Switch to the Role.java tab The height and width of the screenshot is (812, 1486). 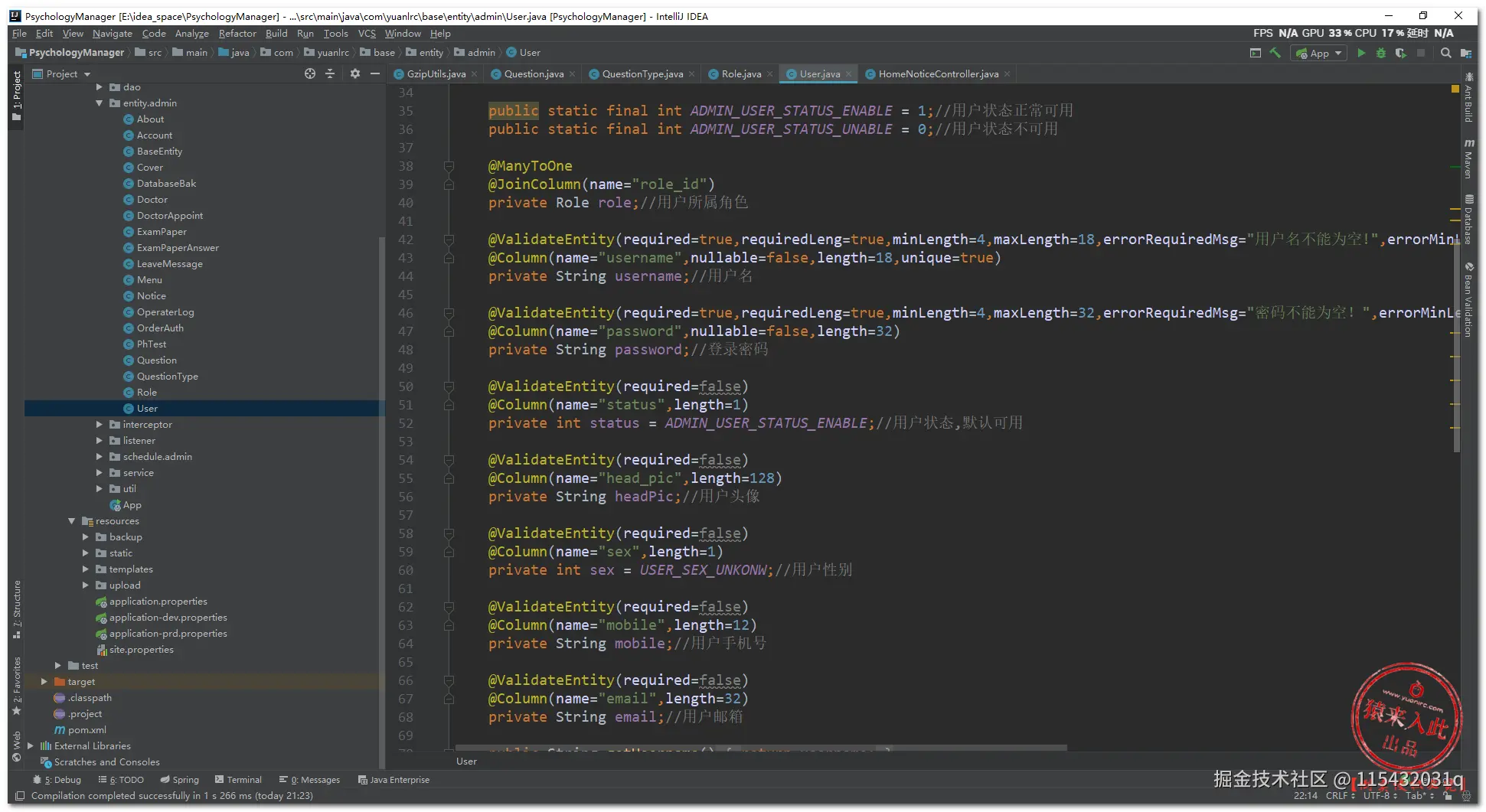pyautogui.click(x=740, y=74)
